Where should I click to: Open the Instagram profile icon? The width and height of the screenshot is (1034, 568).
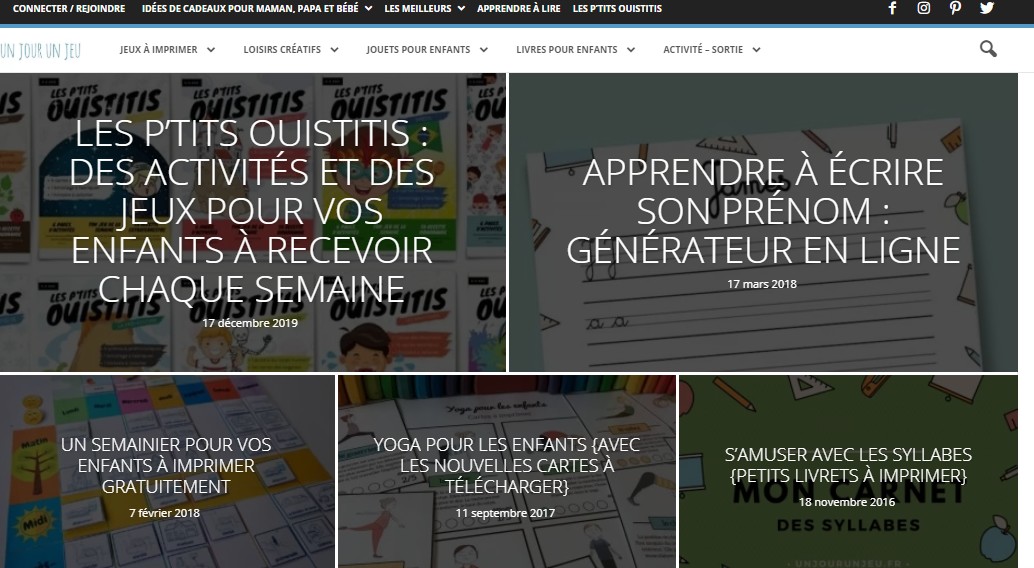pyautogui.click(x=924, y=9)
